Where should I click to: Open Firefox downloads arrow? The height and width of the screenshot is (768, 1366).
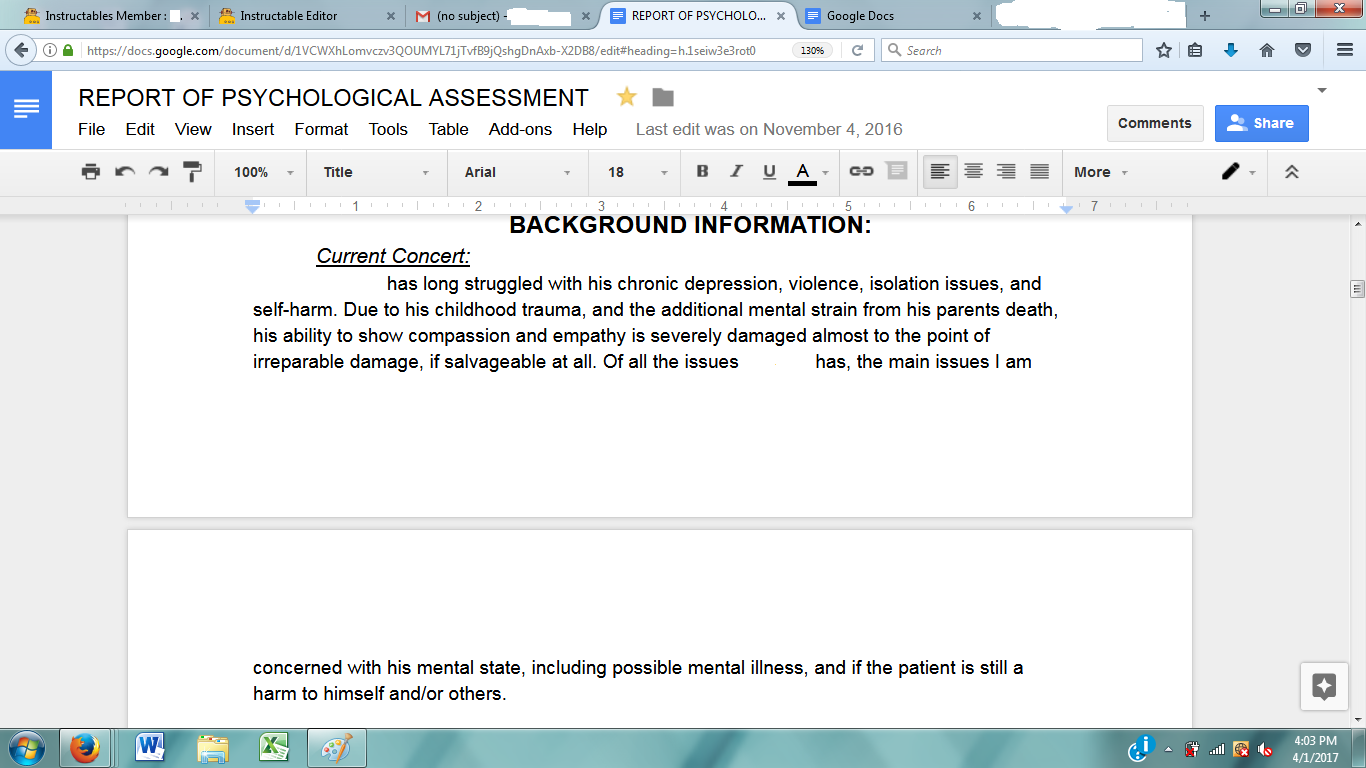[x=1231, y=50]
